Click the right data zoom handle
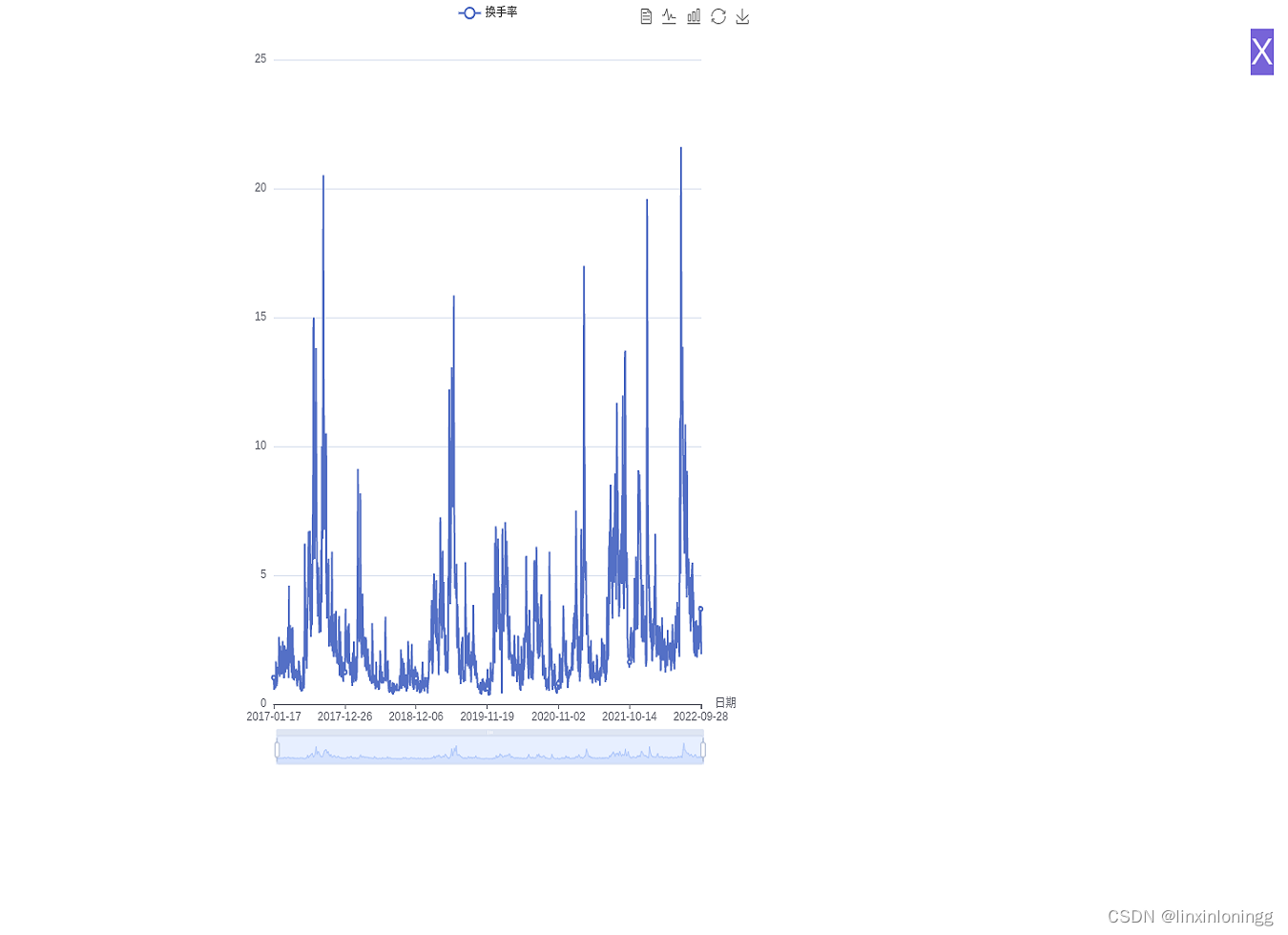The image size is (1288, 935). coord(703,750)
